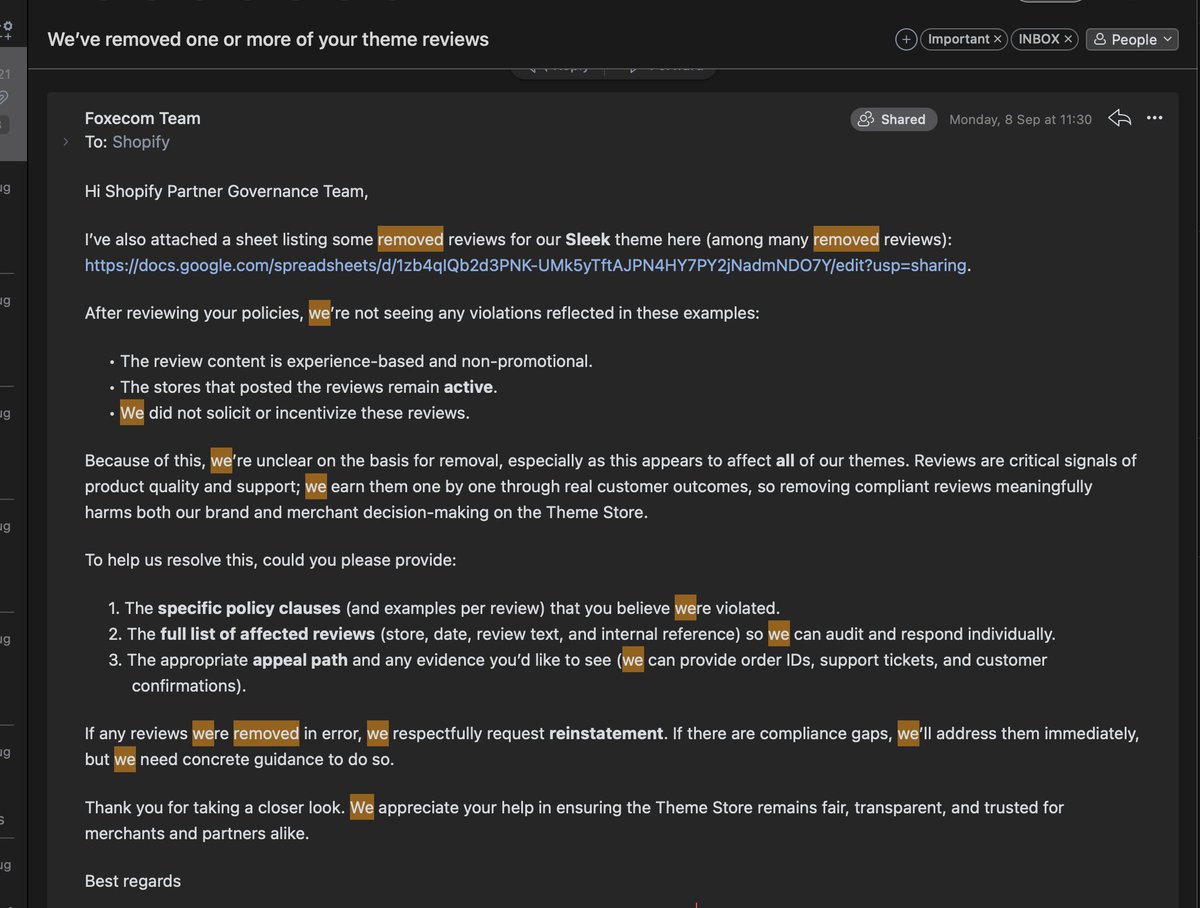Viewport: 1200px width, 908px height.
Task: Click the subject 'We've removed one or more' title
Action: (268, 40)
